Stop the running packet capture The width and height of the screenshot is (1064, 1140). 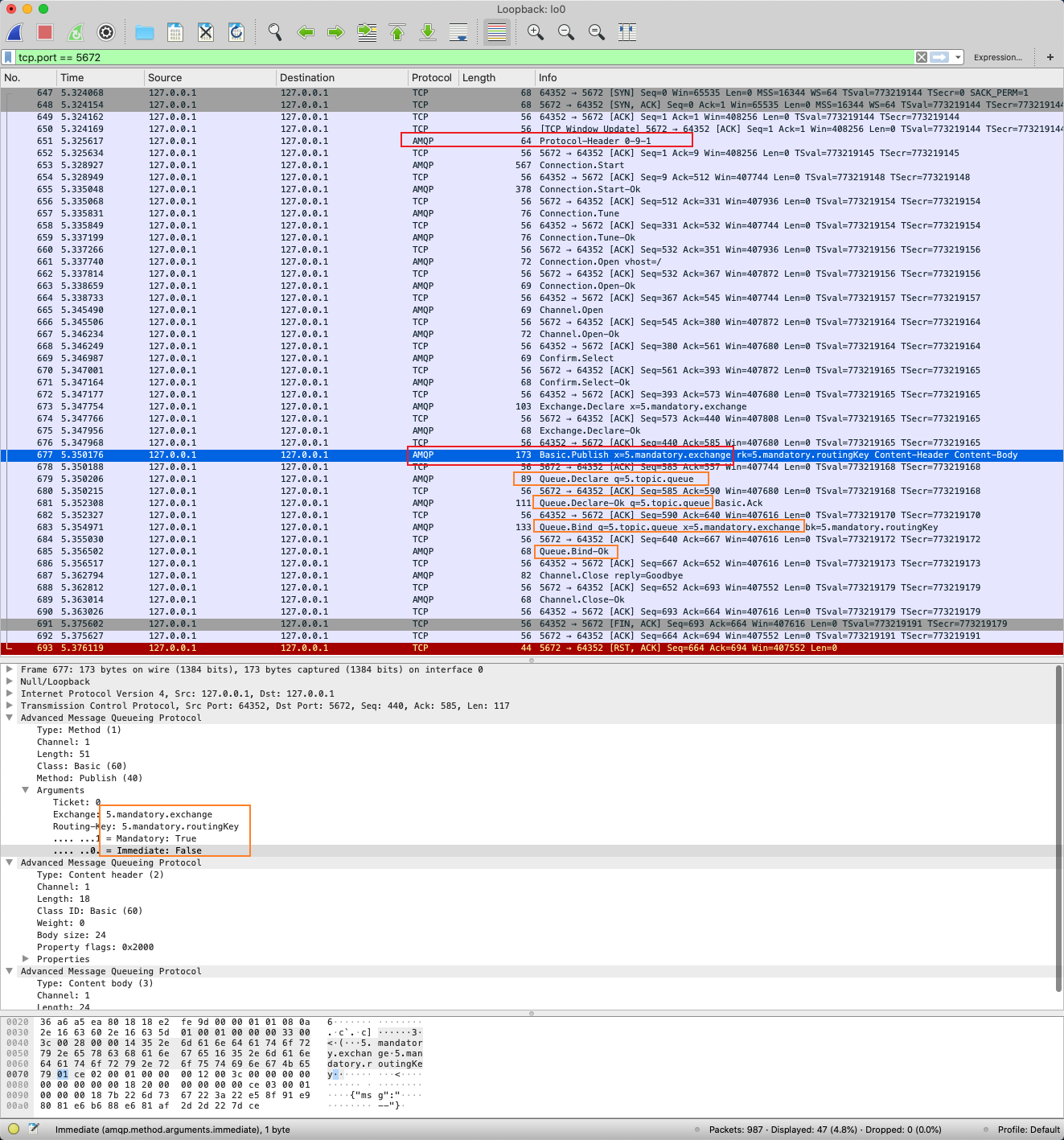coord(45,32)
